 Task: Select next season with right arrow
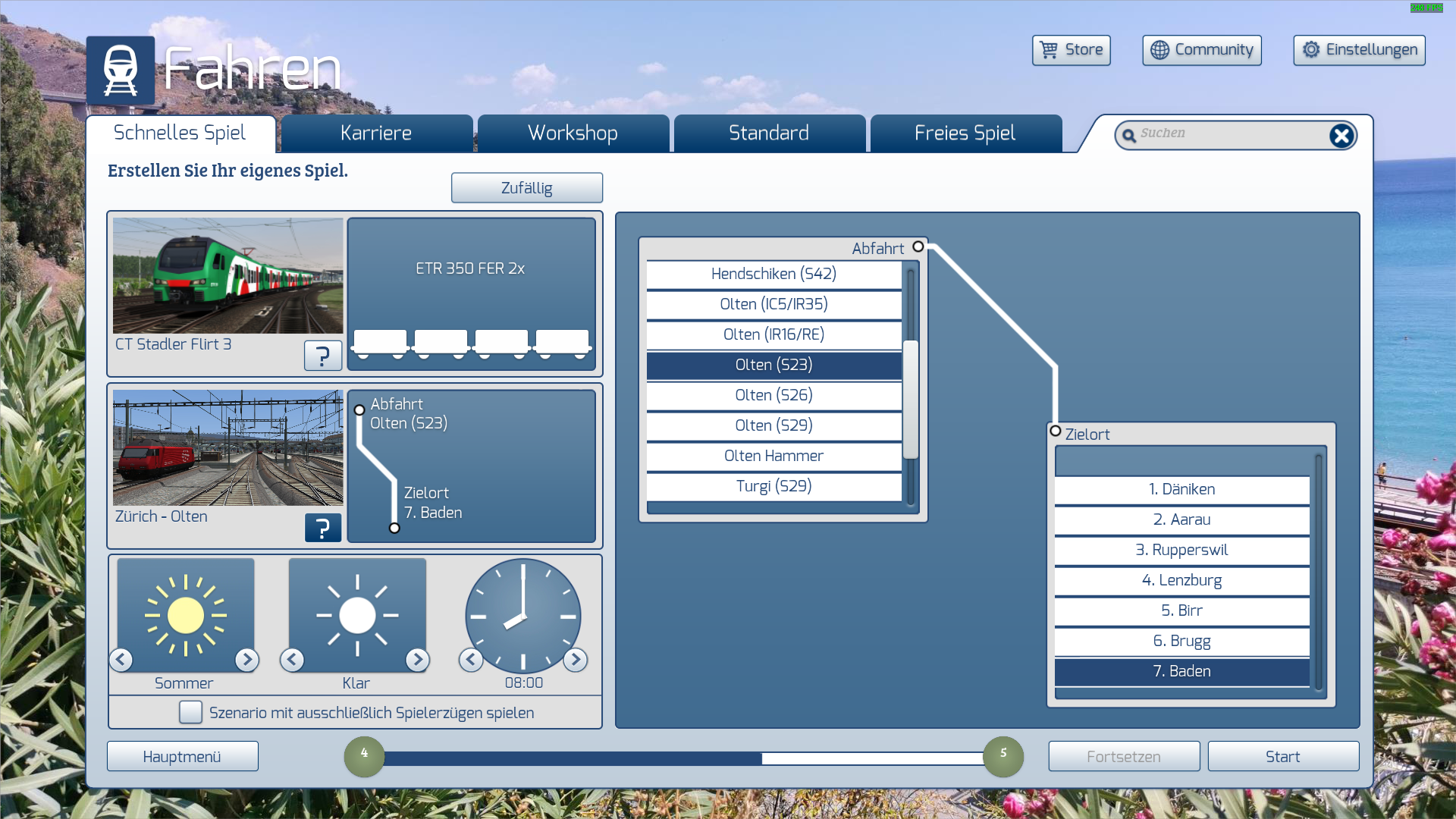coord(246,660)
